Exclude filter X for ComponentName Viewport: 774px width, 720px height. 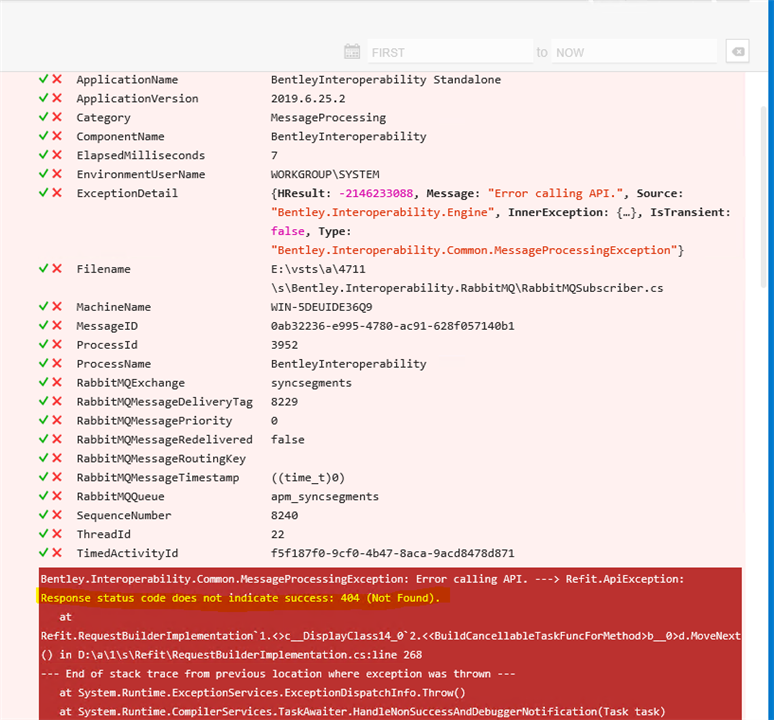pos(57,136)
